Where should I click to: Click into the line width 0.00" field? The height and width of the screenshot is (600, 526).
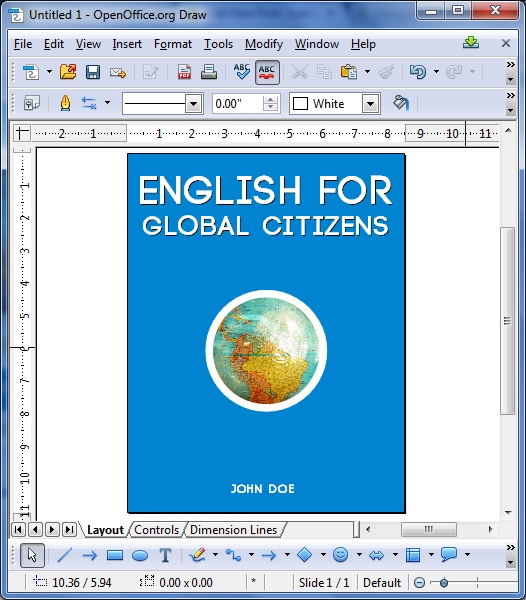(238, 104)
